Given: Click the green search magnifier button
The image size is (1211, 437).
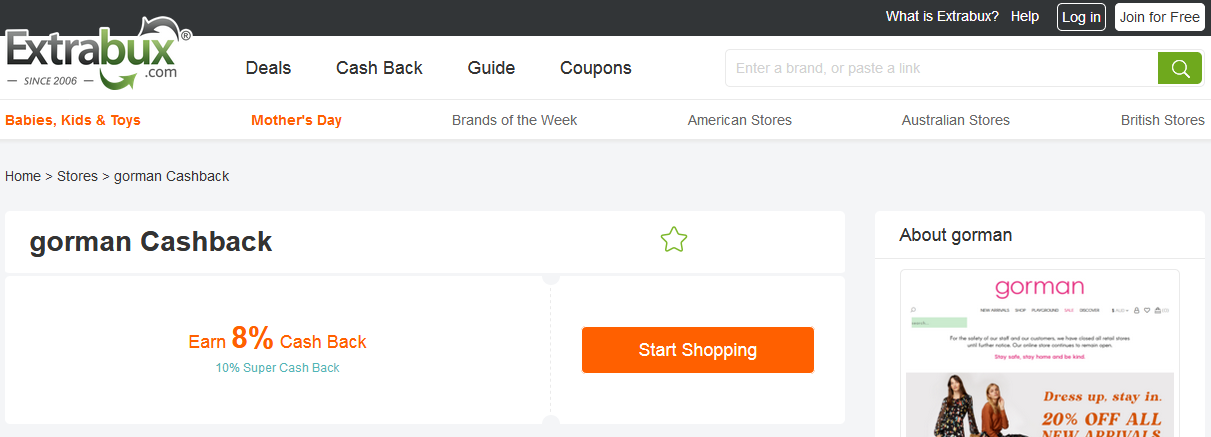Looking at the screenshot, I should (x=1180, y=68).
